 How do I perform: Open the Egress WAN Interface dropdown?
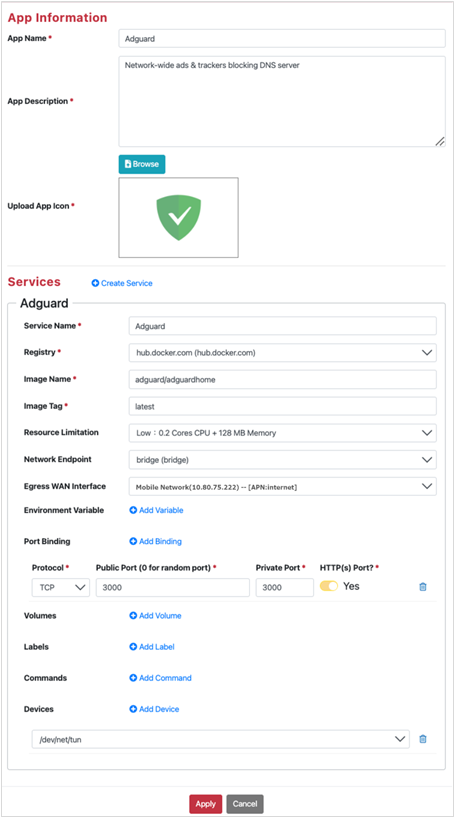(x=283, y=487)
